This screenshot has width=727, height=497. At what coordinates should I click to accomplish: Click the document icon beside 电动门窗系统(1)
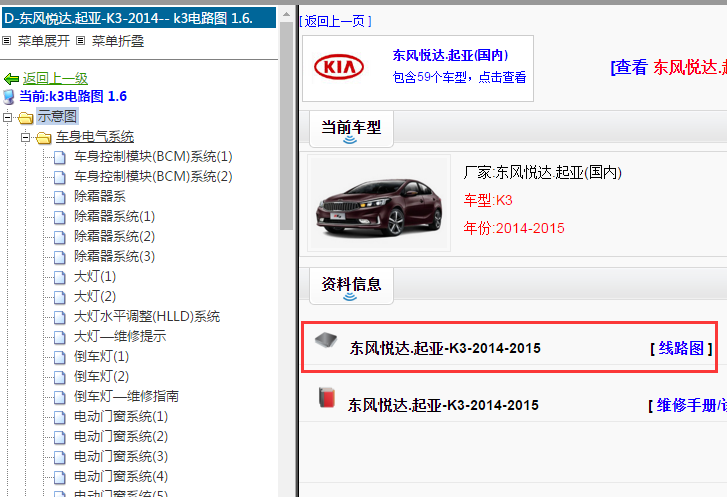(x=59, y=418)
